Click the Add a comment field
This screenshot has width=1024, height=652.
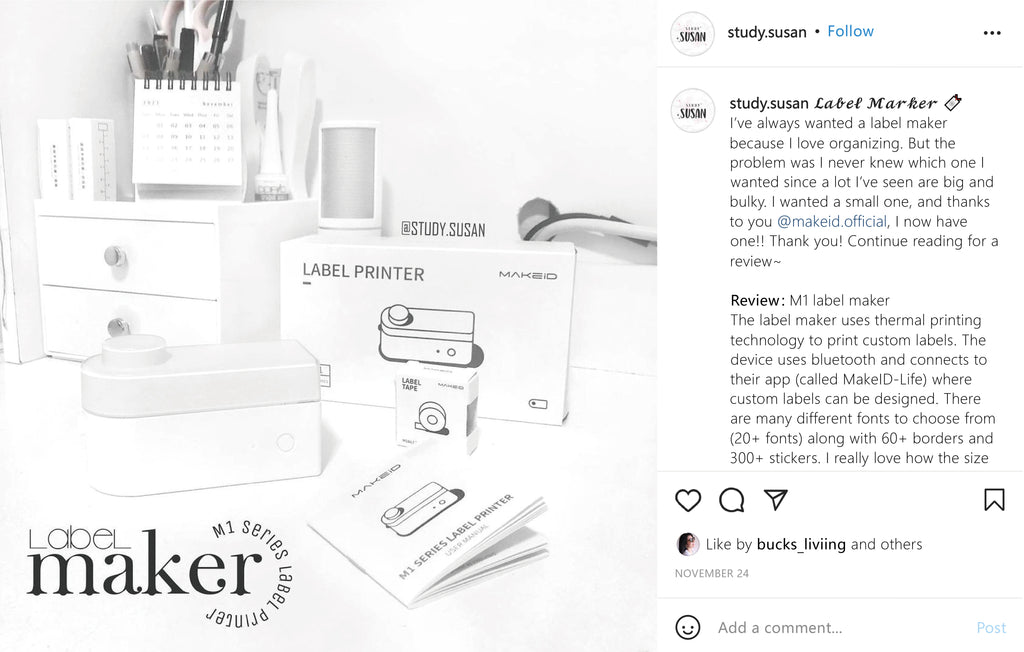pyautogui.click(x=842, y=628)
